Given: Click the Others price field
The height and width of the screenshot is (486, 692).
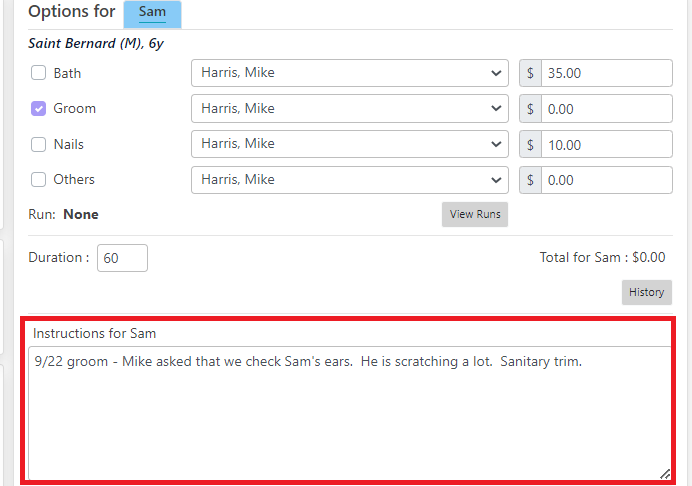Looking at the screenshot, I should coord(607,180).
